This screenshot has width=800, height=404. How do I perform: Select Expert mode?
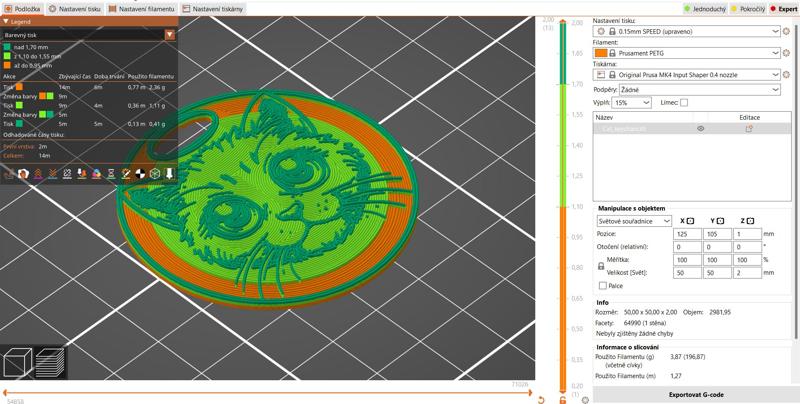(x=783, y=9)
